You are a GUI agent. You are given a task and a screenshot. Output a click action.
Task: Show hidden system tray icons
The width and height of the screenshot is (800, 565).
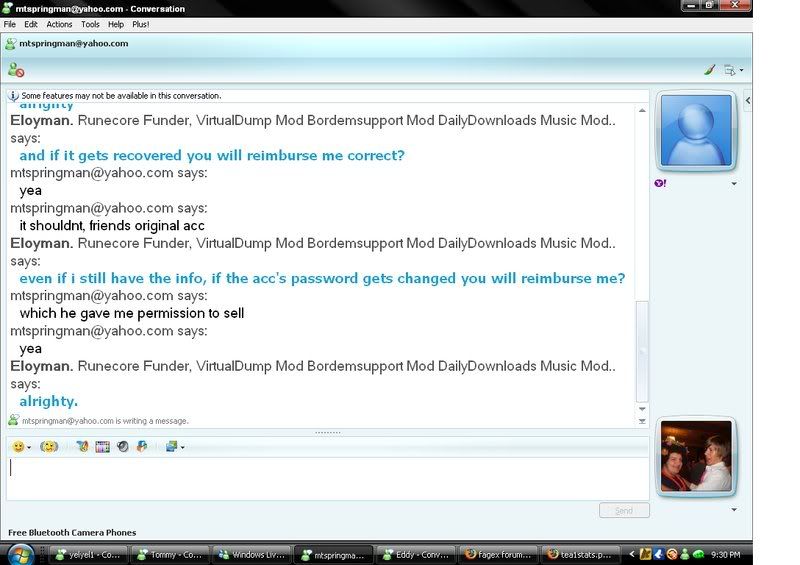632,554
